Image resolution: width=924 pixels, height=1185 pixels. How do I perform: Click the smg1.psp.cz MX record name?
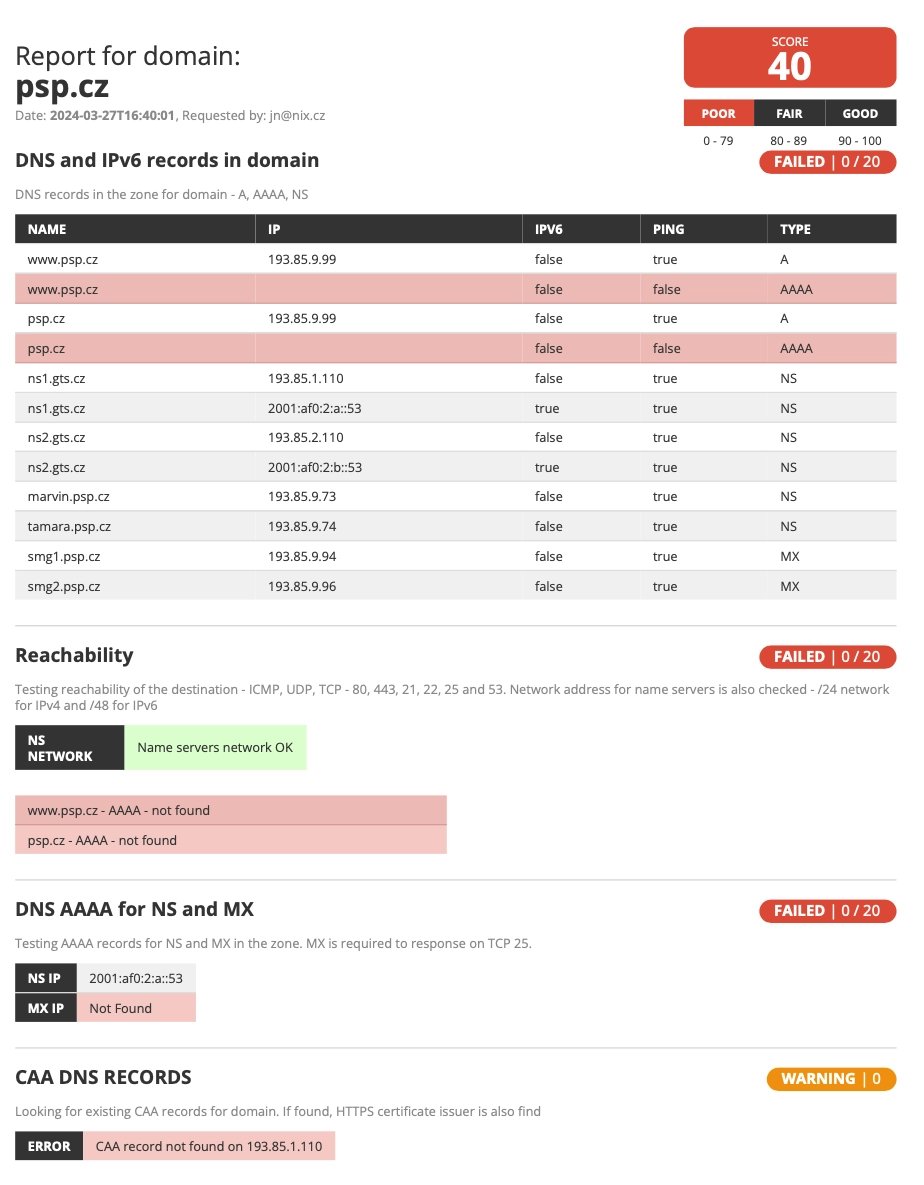point(64,557)
